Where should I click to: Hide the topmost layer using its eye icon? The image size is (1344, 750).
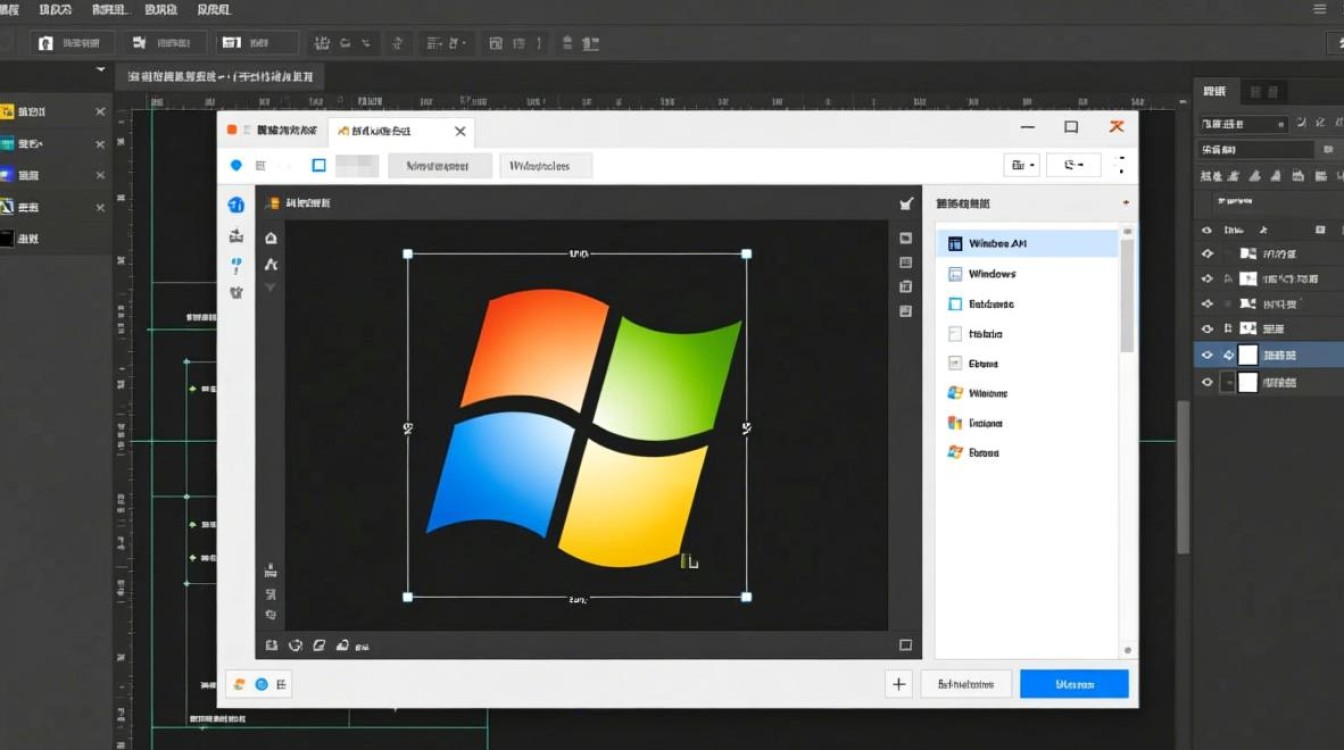(1206, 253)
